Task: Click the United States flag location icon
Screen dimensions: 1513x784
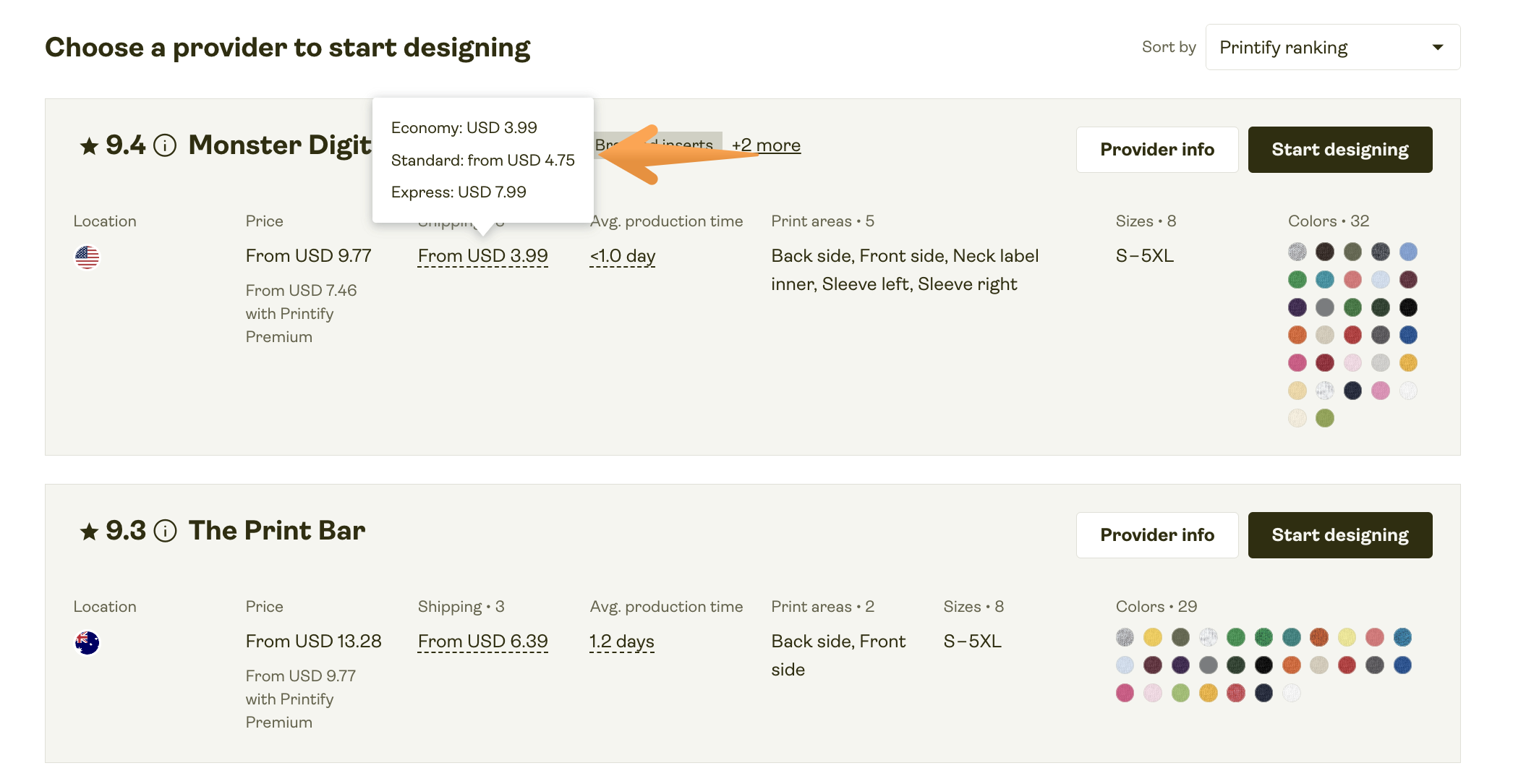Action: point(87,257)
